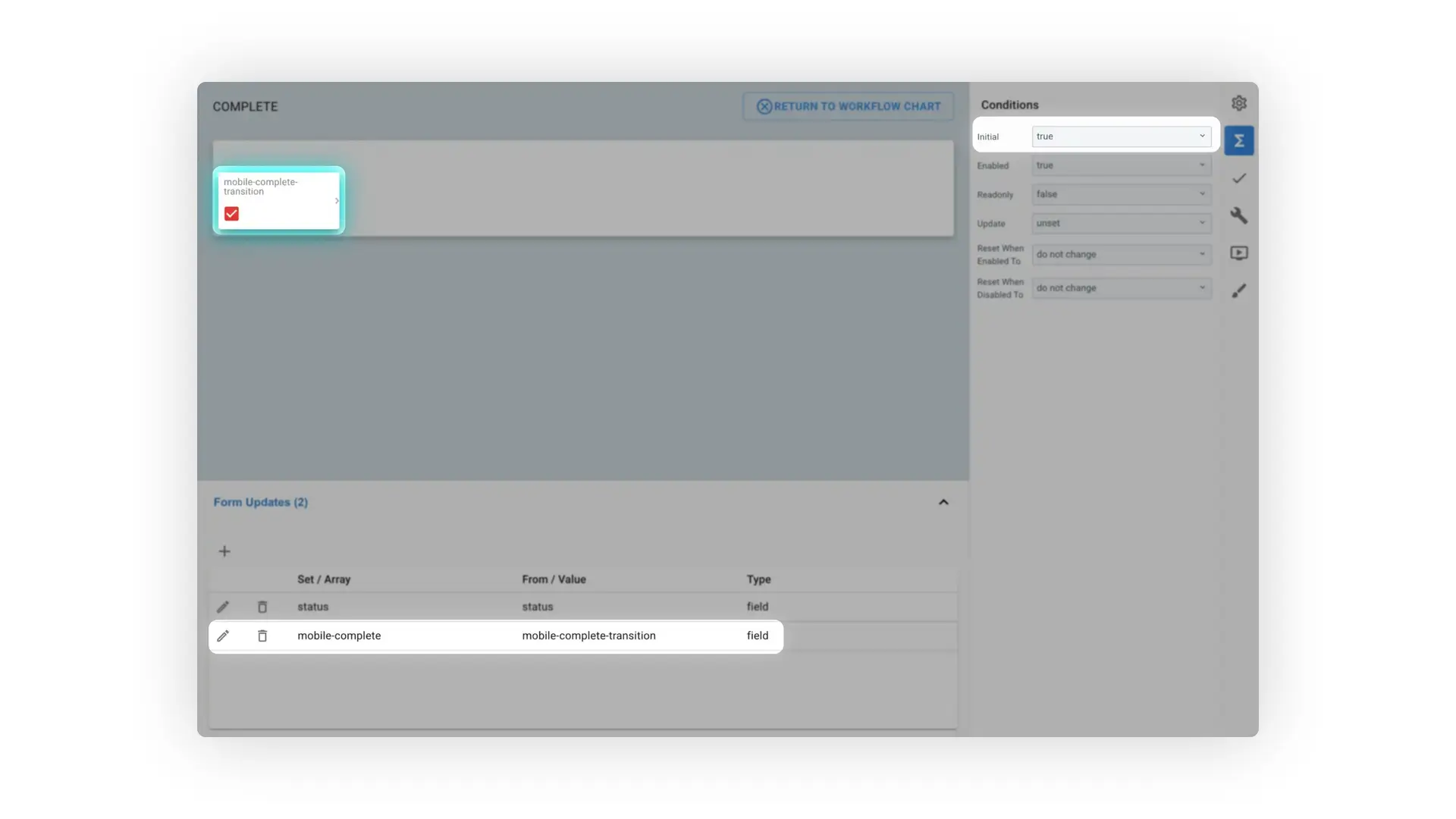Screen dimensions: 1456x819
Task: Open the checkmark validation panel
Action: (x=1239, y=177)
